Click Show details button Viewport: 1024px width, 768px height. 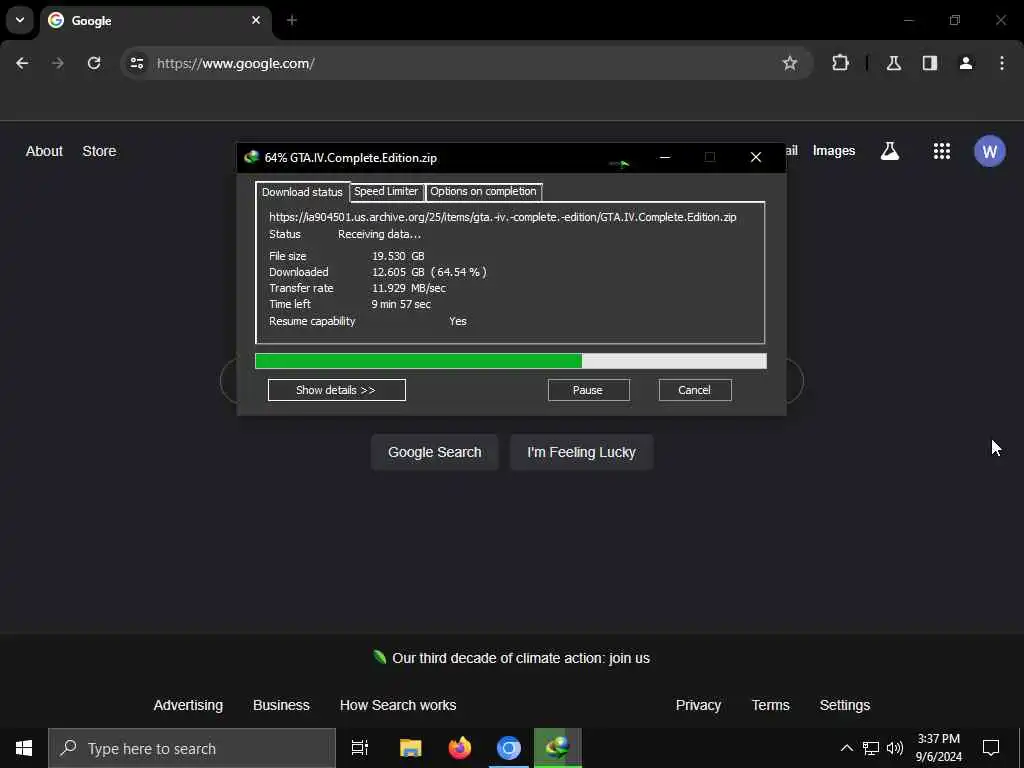pyautogui.click(x=336, y=390)
